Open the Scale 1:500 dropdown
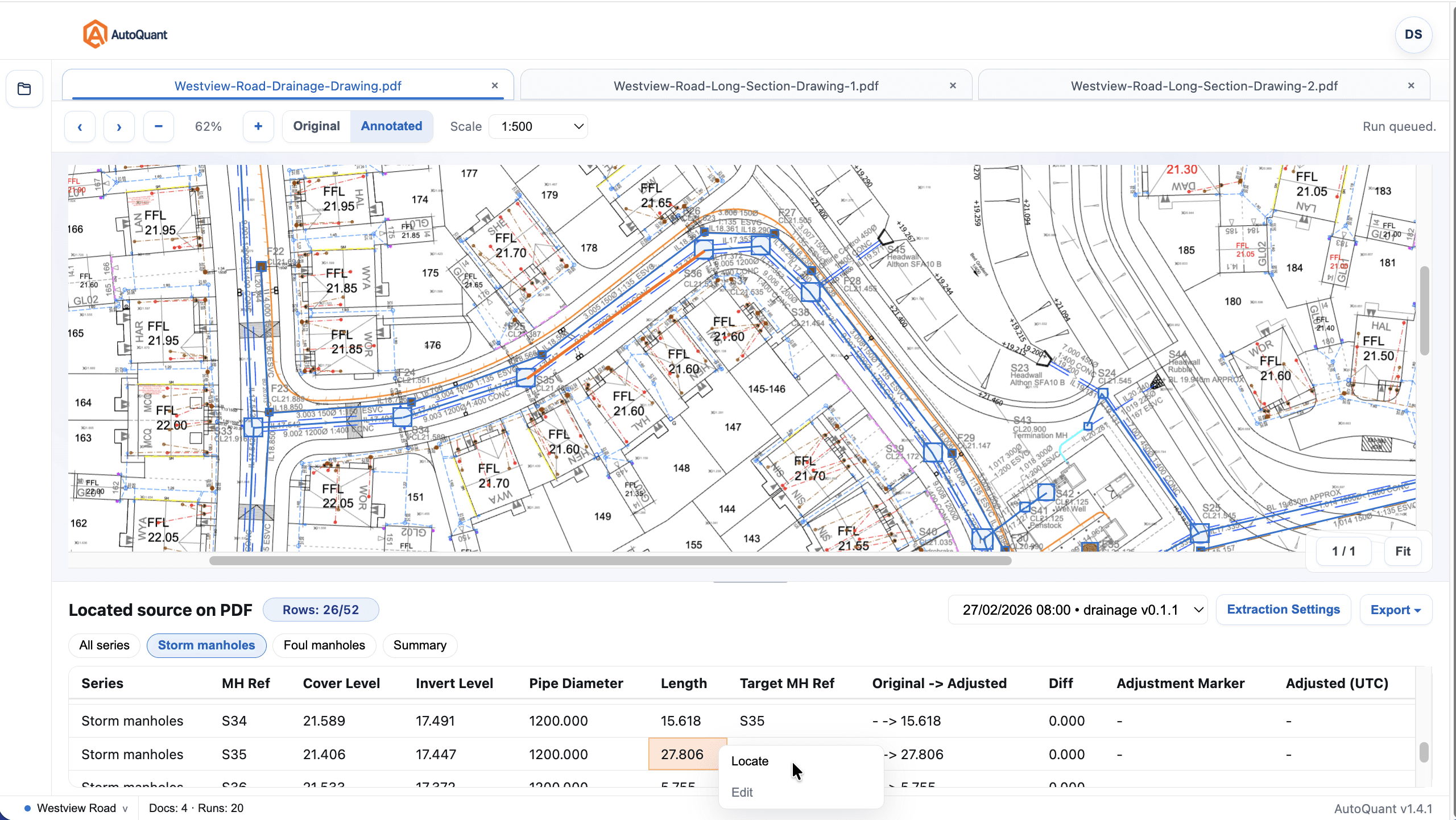1456x820 pixels. tap(537, 126)
